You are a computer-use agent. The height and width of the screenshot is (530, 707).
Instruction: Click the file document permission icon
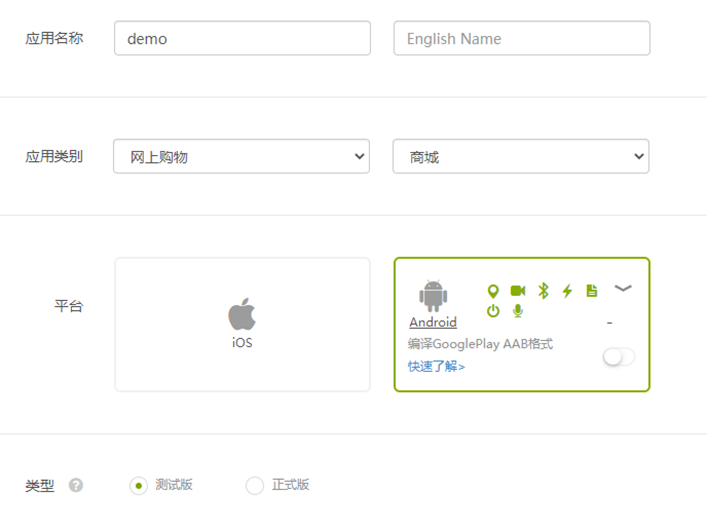click(x=592, y=291)
